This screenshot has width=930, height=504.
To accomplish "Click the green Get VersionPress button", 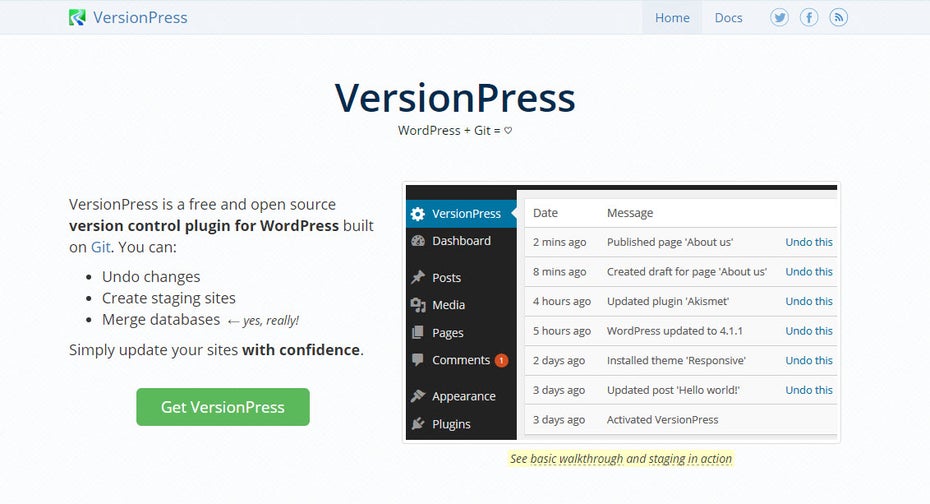I will (223, 407).
